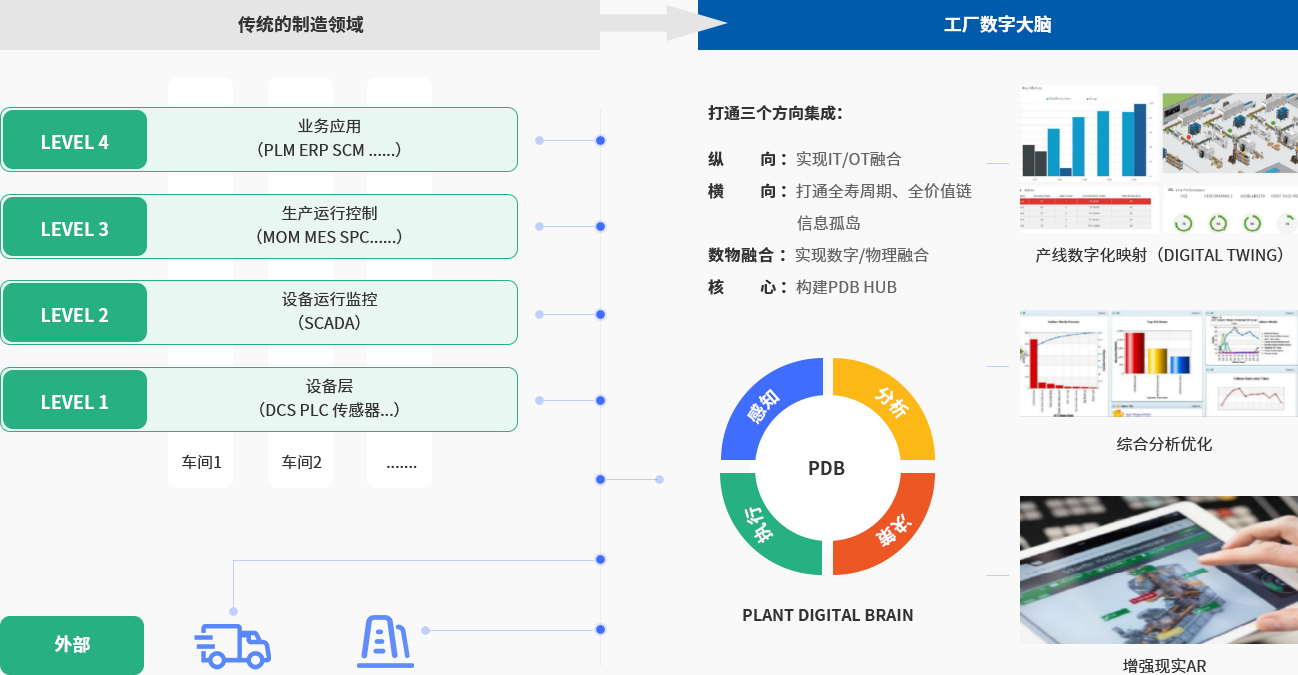Open the 增强现实AR image thumbnail
1298x675 pixels.
[x=1157, y=568]
